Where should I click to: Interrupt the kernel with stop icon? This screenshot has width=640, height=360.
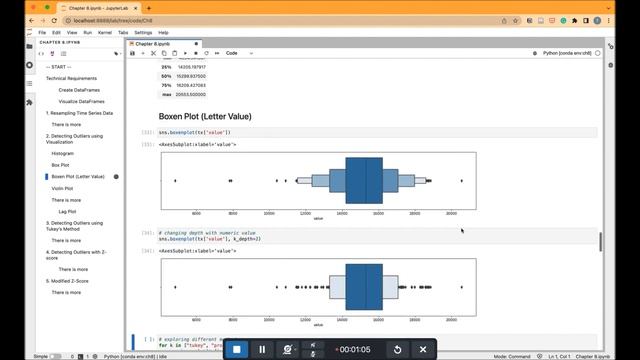tap(196, 53)
